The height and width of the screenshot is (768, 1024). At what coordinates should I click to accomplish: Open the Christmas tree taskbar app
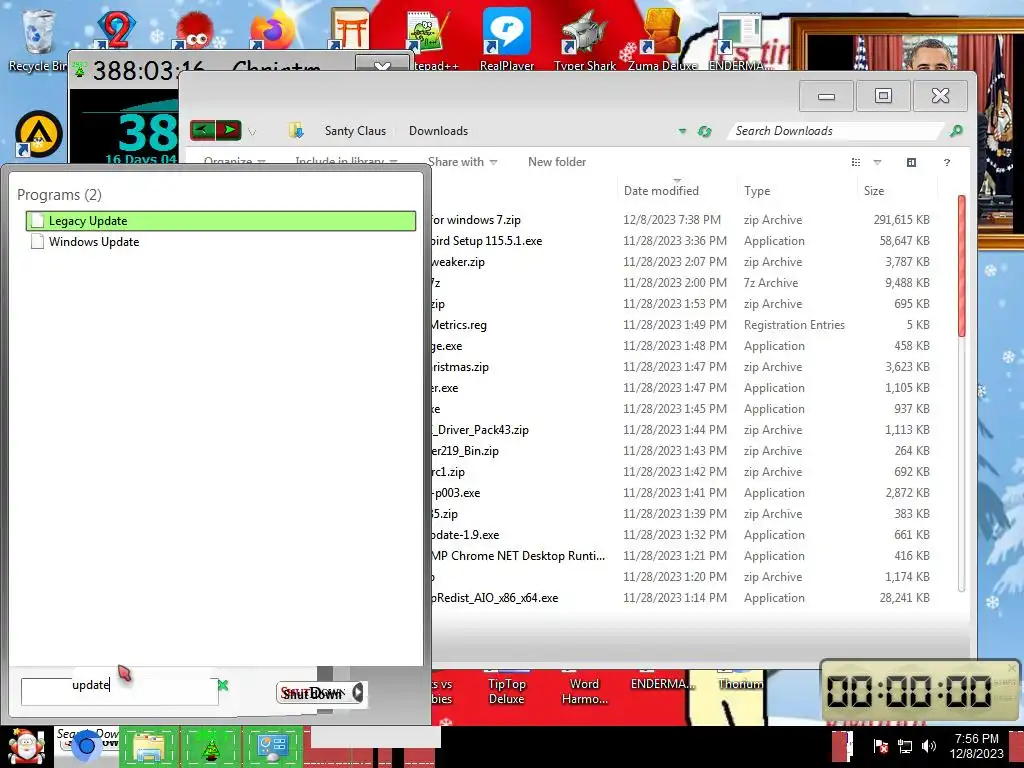[211, 747]
